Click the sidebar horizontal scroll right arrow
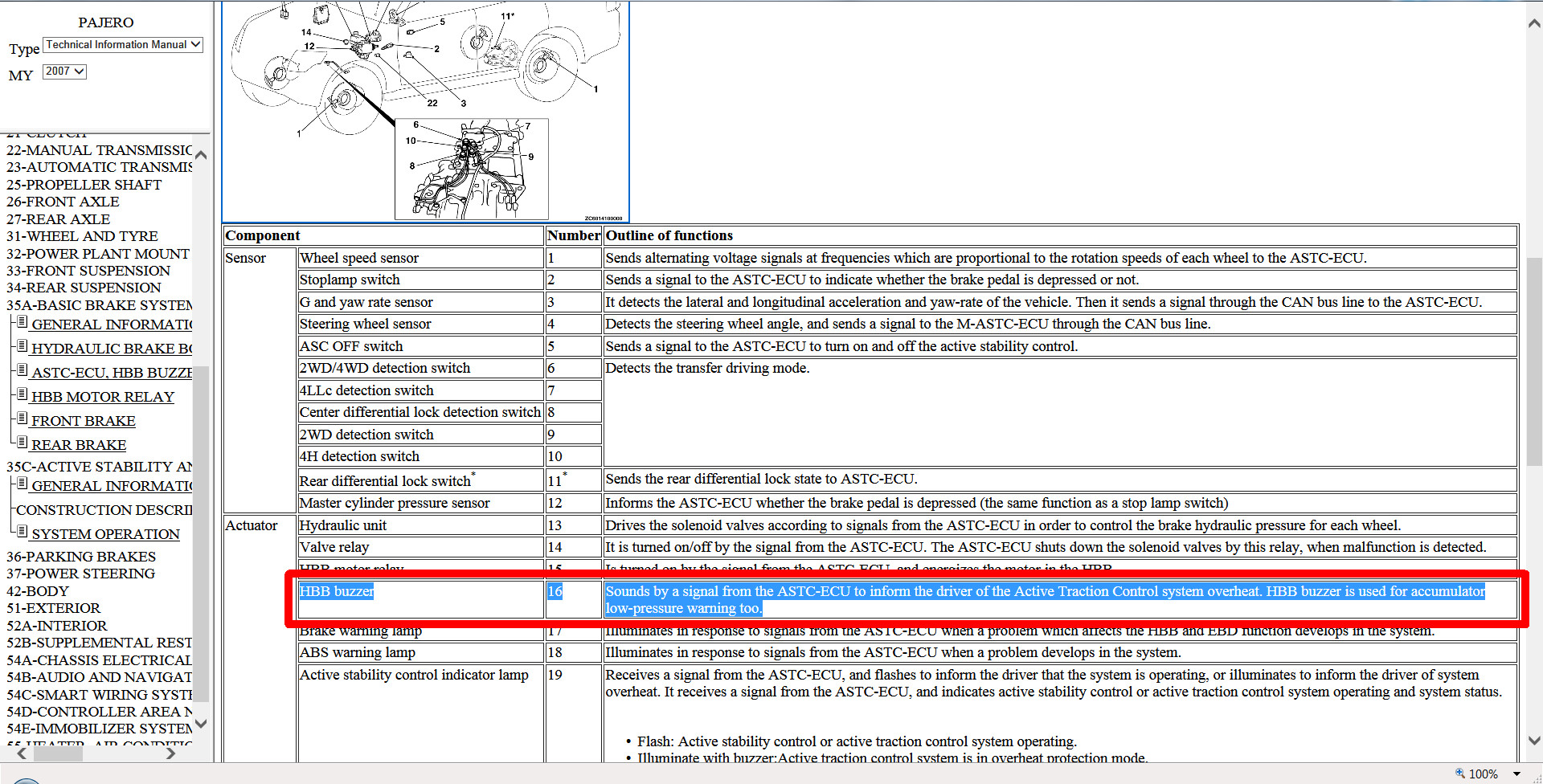This screenshot has height=784, width=1543. coord(170,753)
